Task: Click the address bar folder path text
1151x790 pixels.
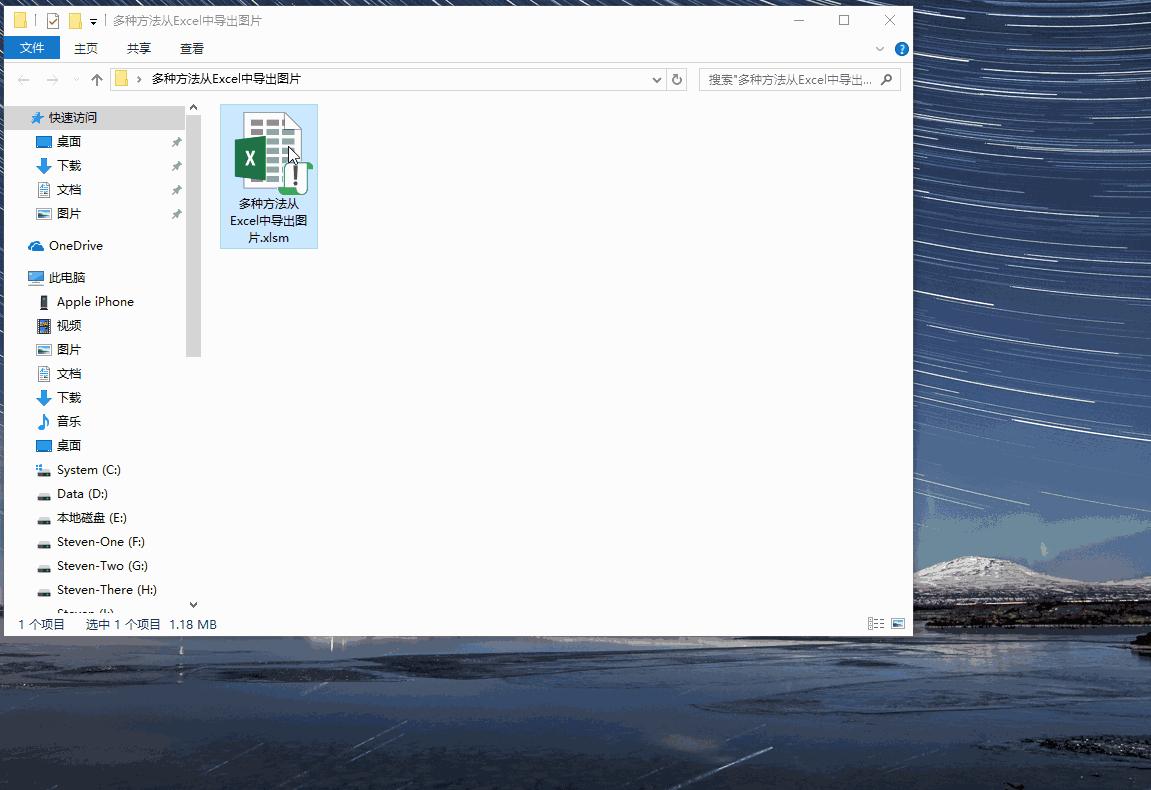Action: coord(226,79)
